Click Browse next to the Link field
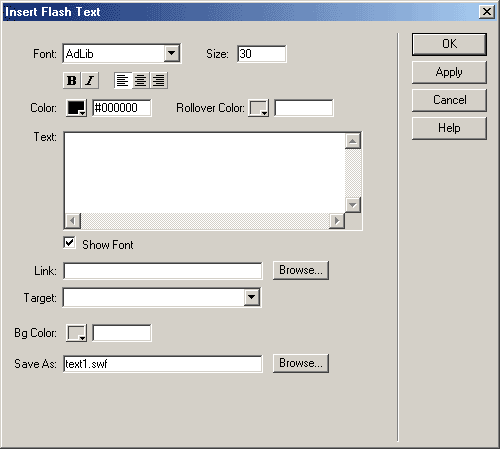Image resolution: width=500 pixels, height=449 pixels. (x=301, y=270)
